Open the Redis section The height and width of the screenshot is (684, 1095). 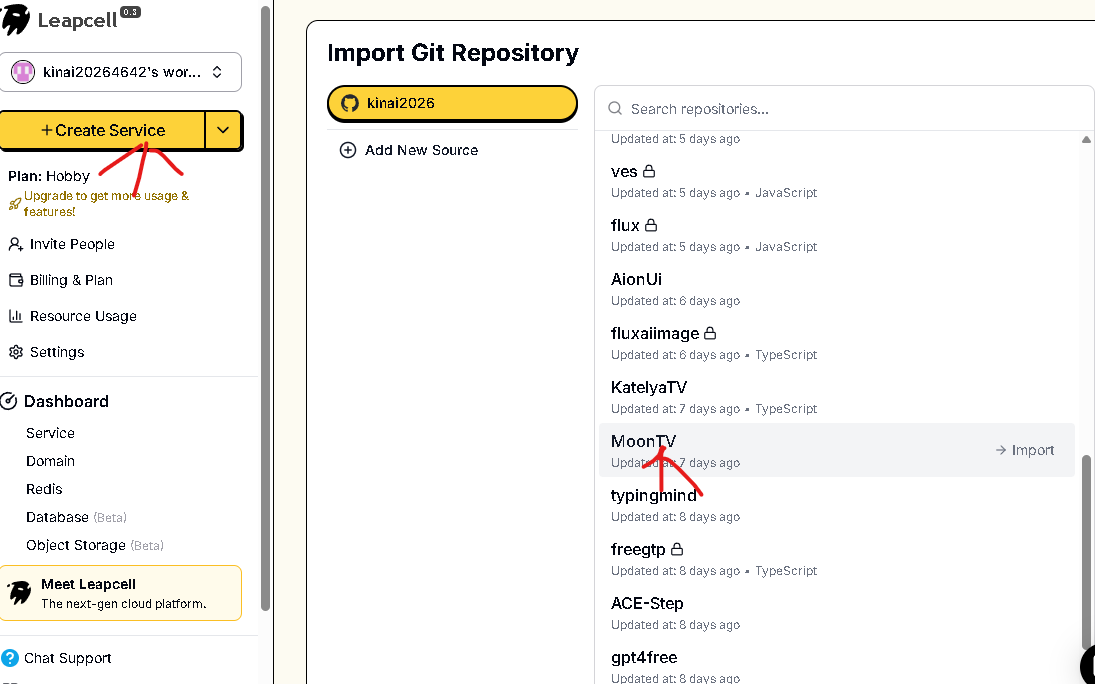click(x=44, y=489)
